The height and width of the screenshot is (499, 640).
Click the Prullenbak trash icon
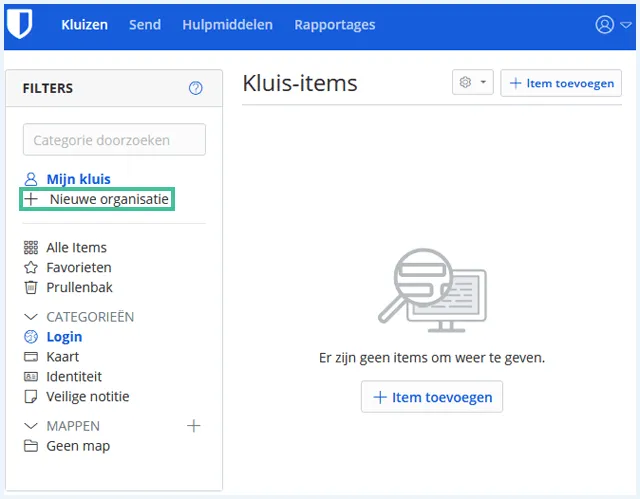(x=31, y=288)
